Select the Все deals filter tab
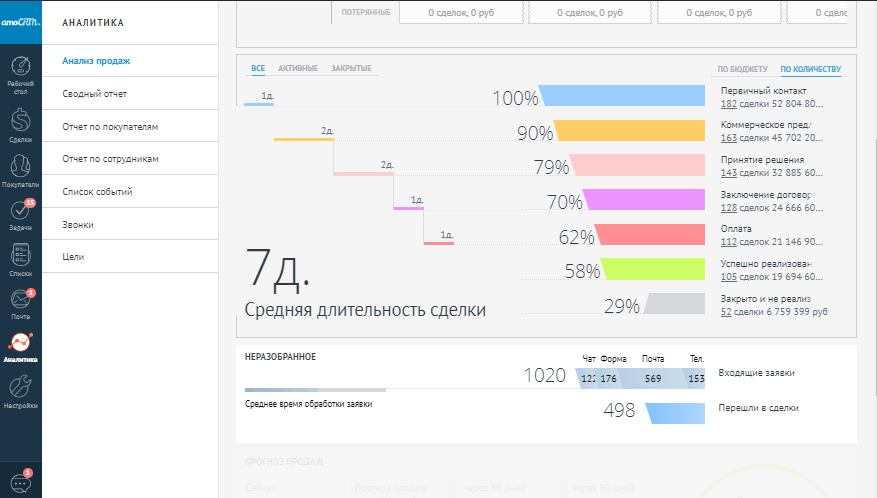Image resolution: width=877 pixels, height=498 pixels. (258, 68)
